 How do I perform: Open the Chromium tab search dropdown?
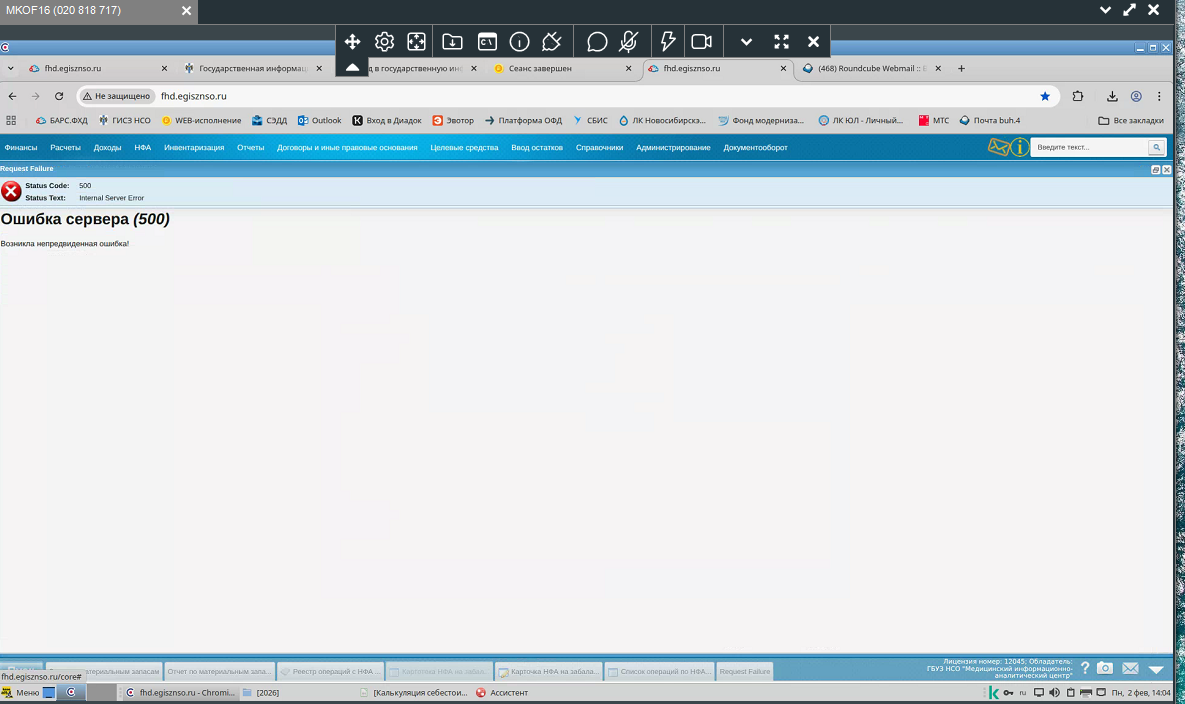coord(11,68)
